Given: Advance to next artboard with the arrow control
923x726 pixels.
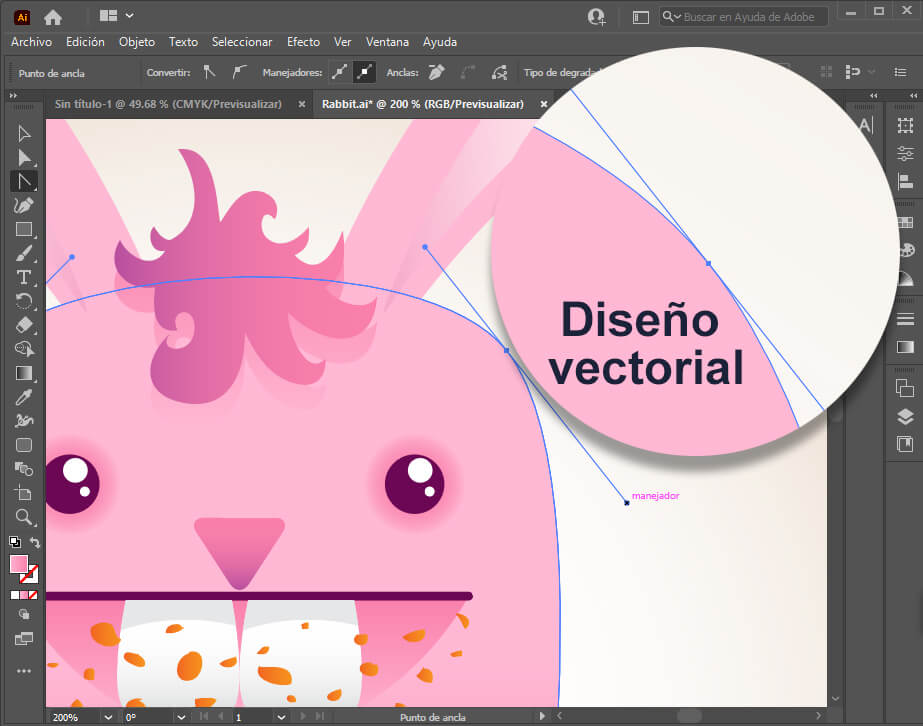Looking at the screenshot, I should pyautogui.click(x=305, y=717).
